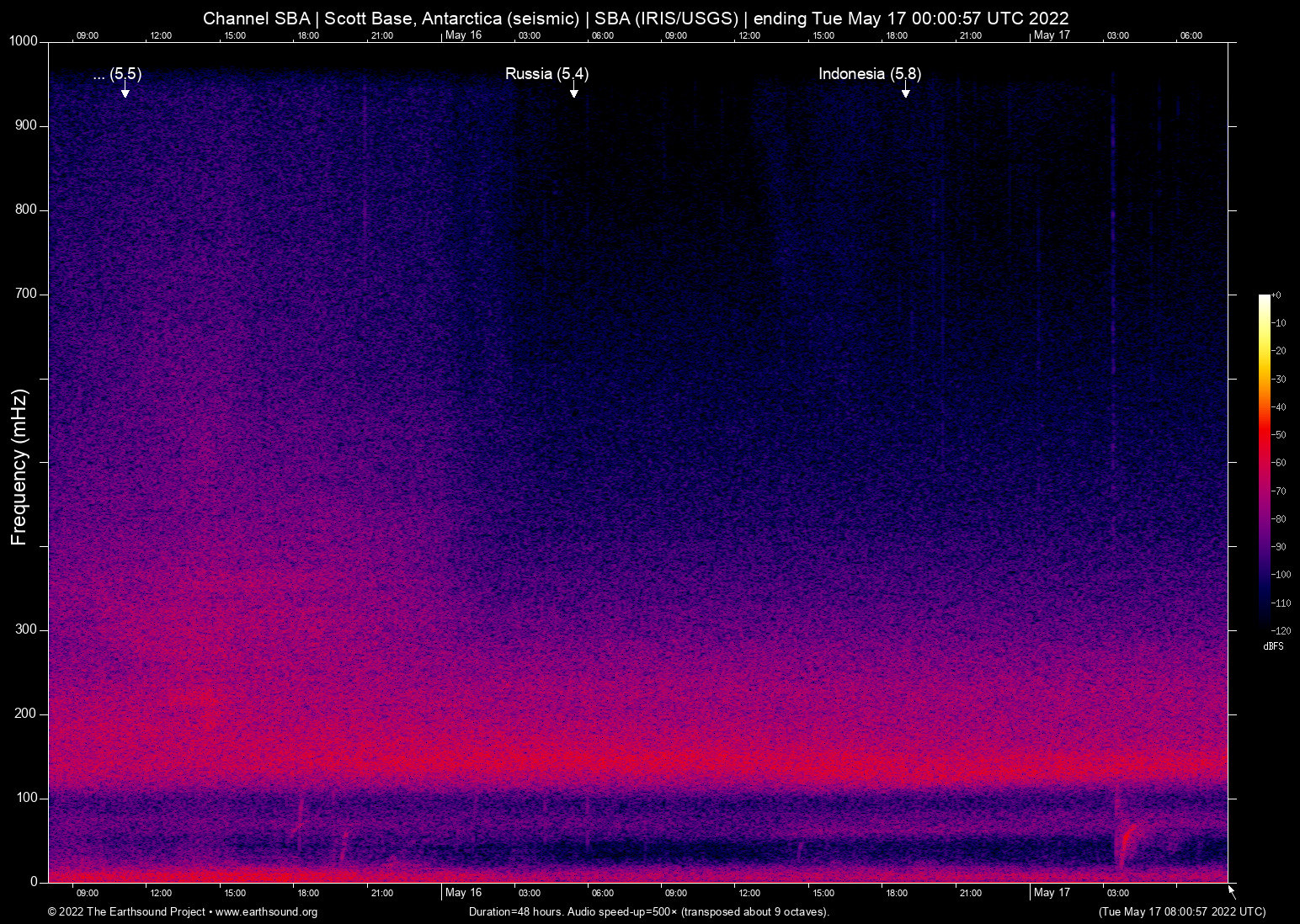Click the arrow marker under Indonesia (5.8)
Image resolution: width=1300 pixels, height=924 pixels.
point(905,91)
